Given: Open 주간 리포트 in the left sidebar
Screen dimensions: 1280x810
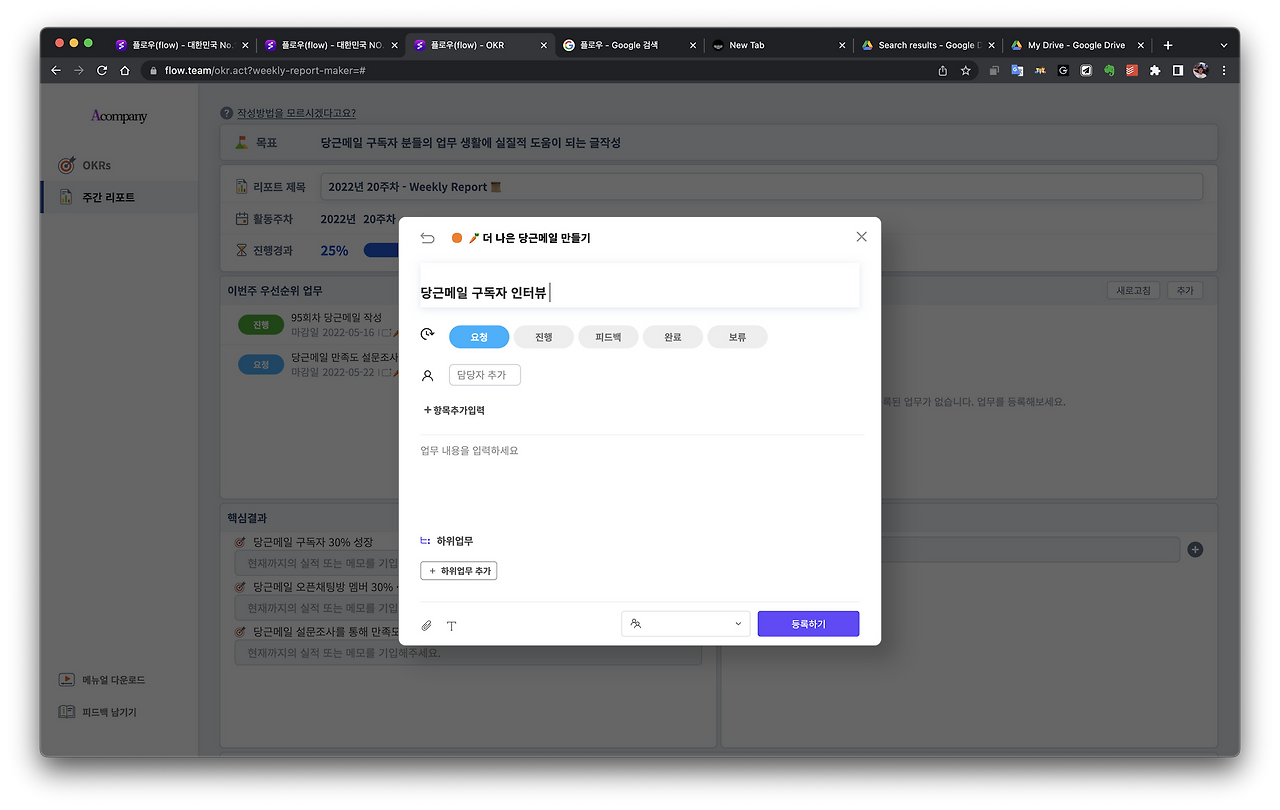Looking at the screenshot, I should (x=119, y=197).
